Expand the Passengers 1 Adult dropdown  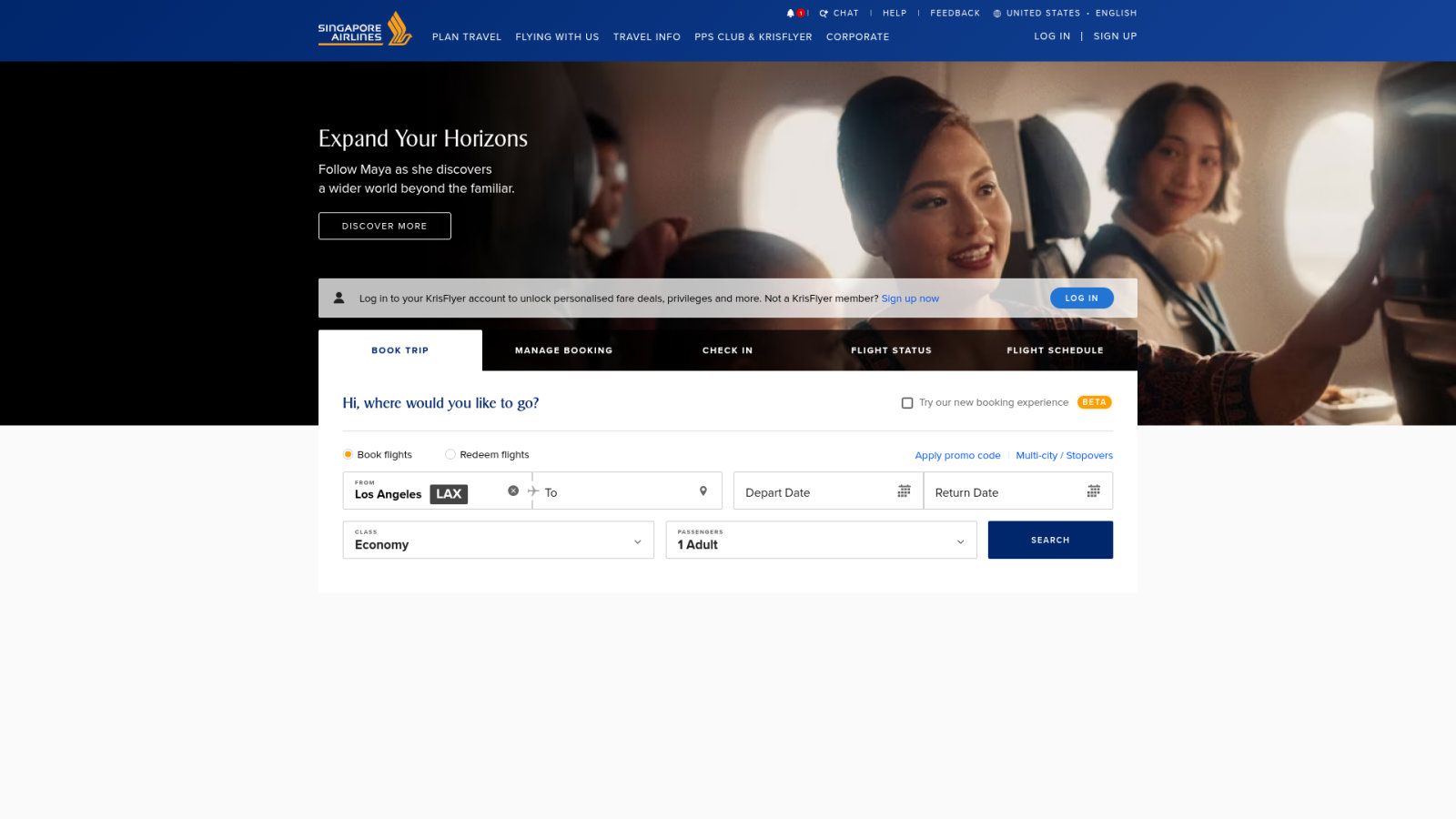click(822, 540)
